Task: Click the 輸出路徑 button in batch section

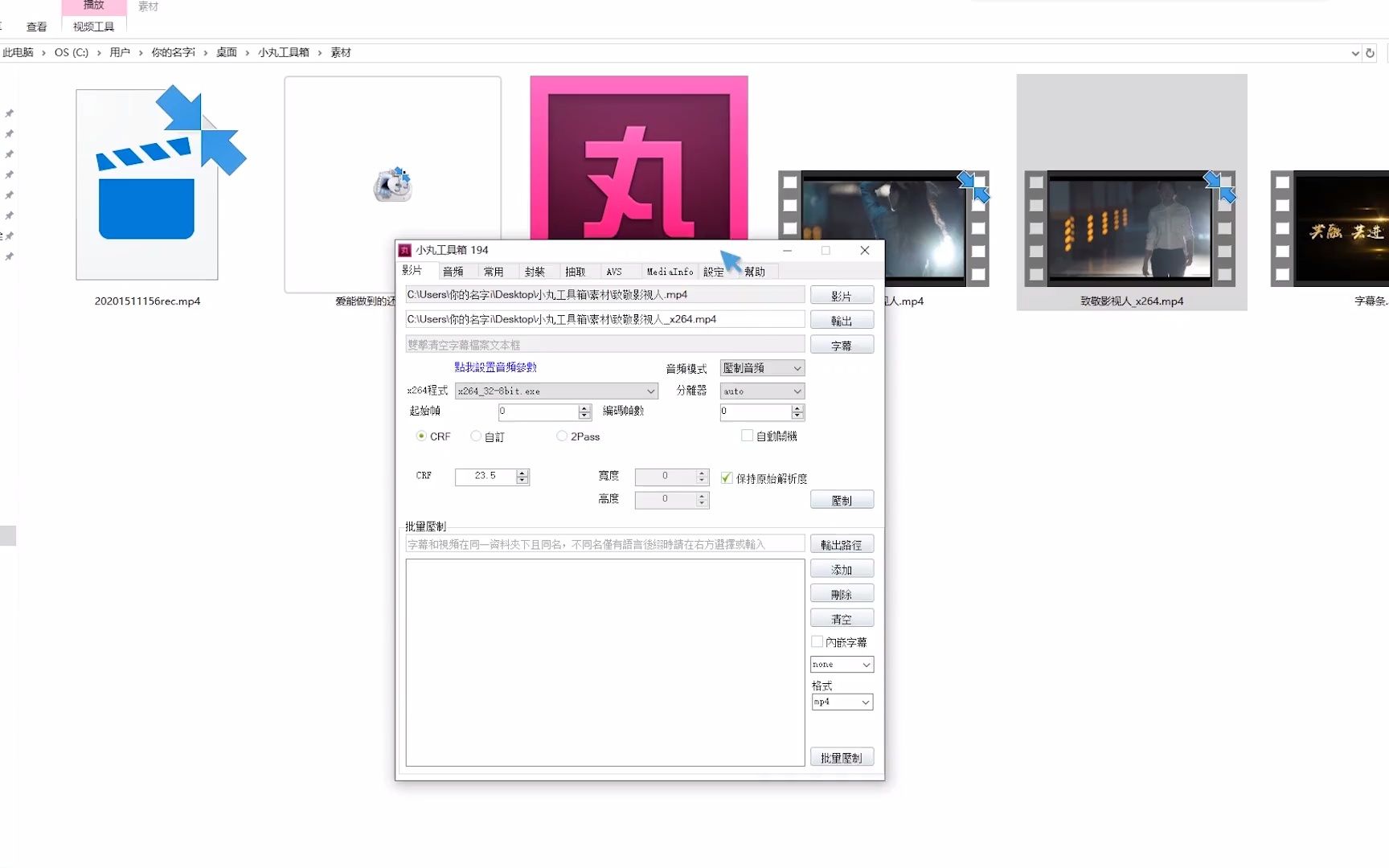Action: pos(842,544)
